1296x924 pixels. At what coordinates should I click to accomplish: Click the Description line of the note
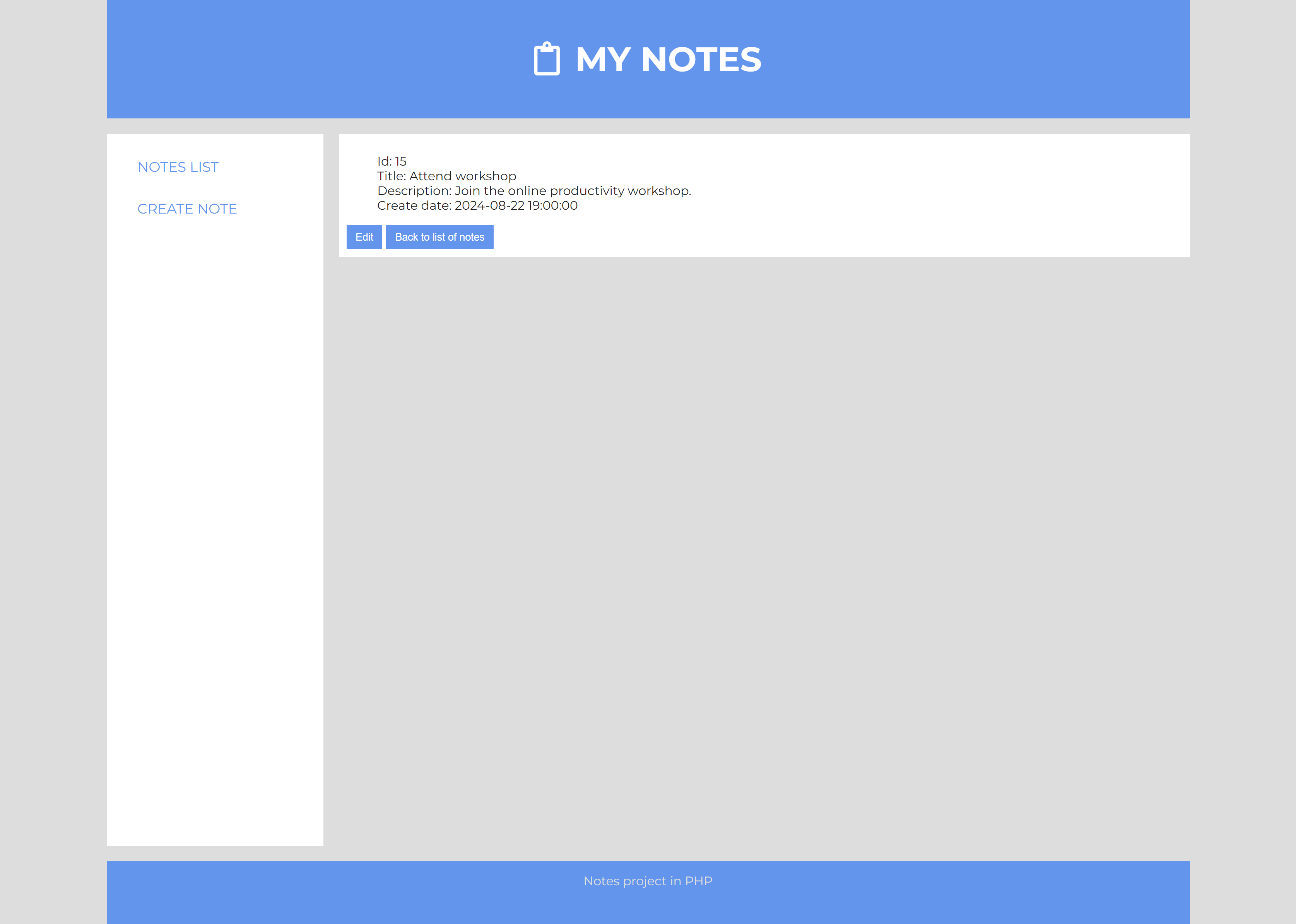point(533,191)
